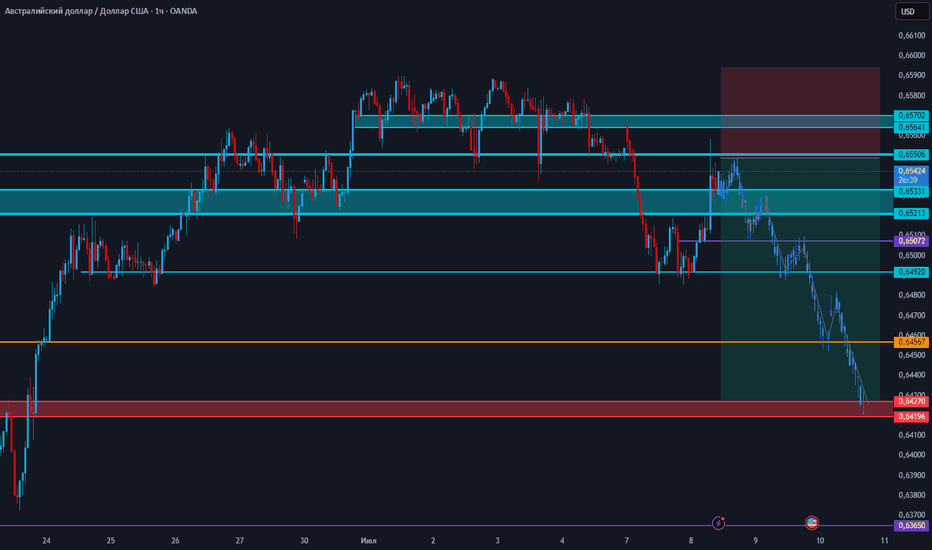The width and height of the screenshot is (932, 550).
Task: Click the 0,63900 price scale value
Action: tap(912, 475)
